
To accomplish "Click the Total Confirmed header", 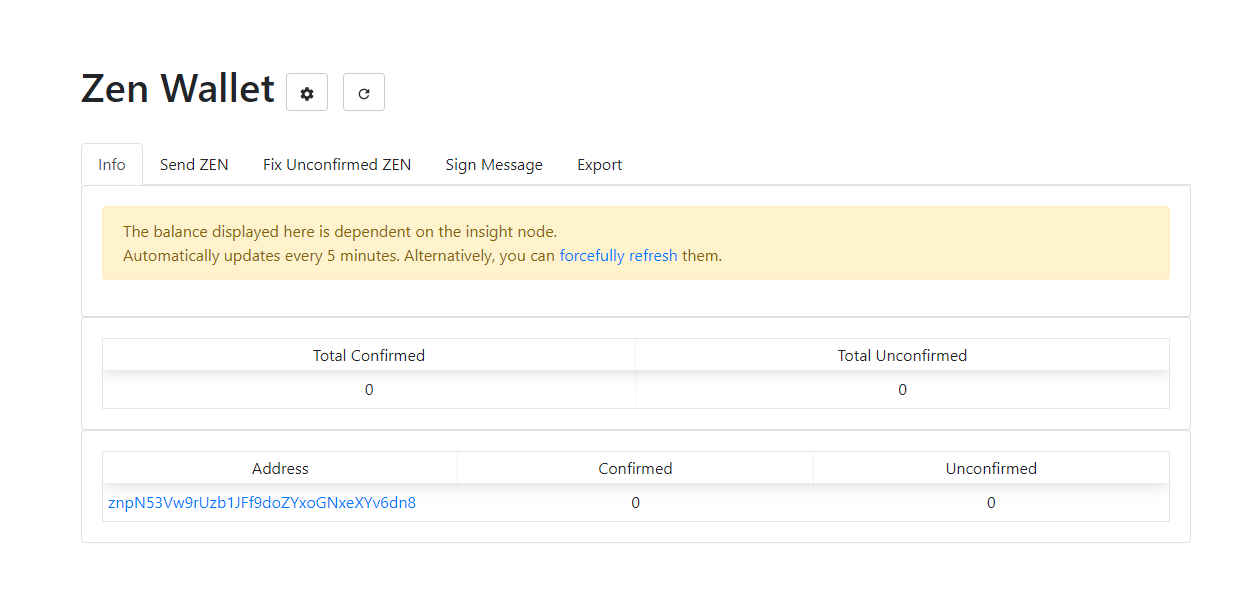I will [369, 356].
